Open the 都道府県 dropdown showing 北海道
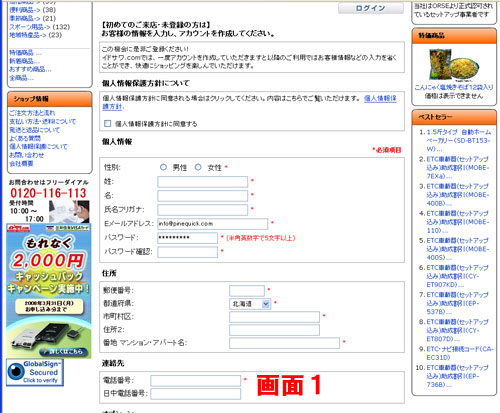500x413 pixels. pos(250,304)
